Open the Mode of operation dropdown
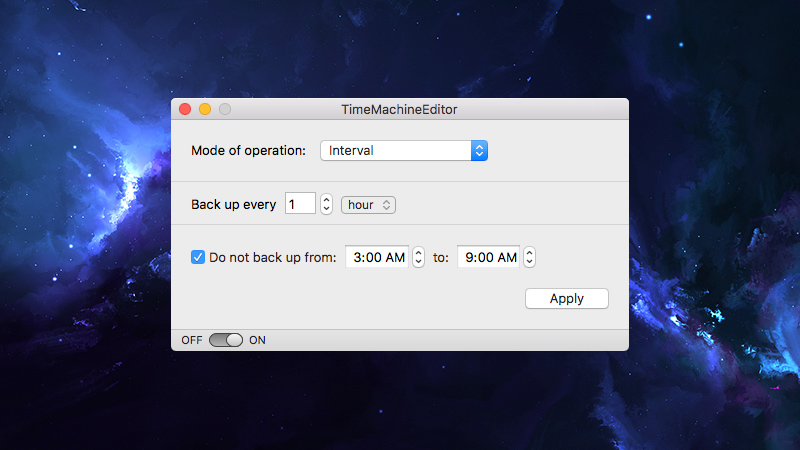 [x=404, y=151]
